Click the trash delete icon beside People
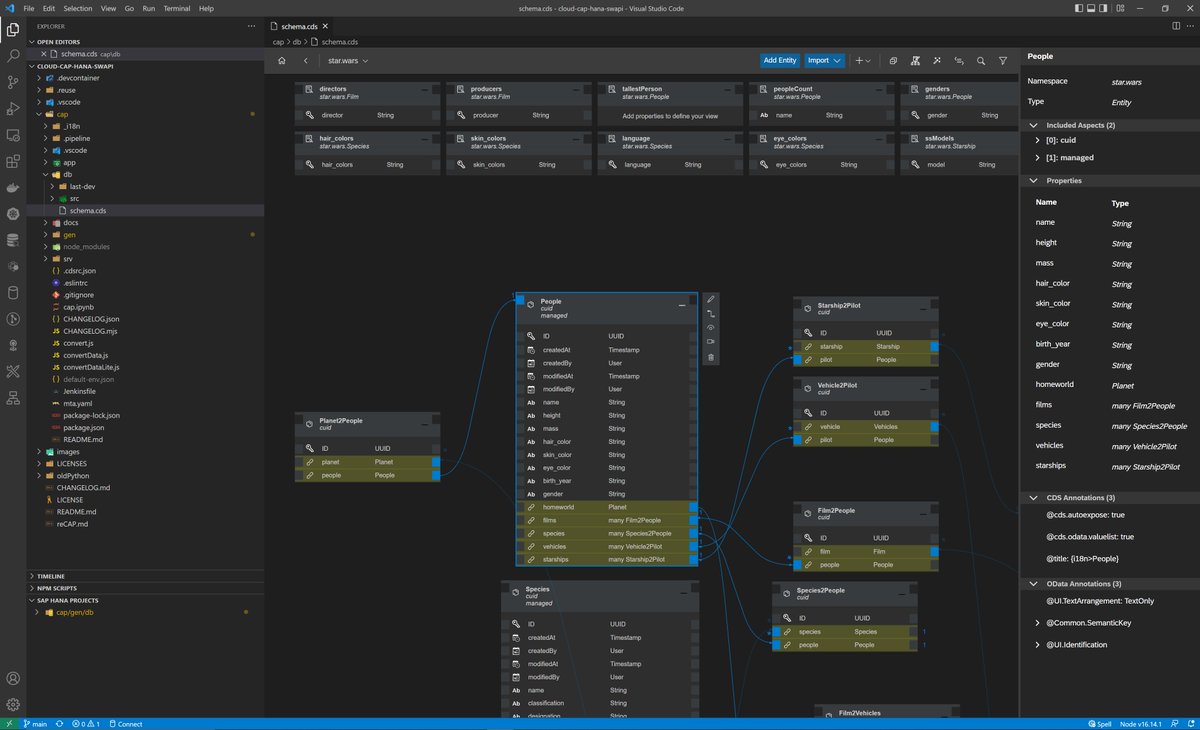Screen dimensions: 1200x730 tap(711, 357)
